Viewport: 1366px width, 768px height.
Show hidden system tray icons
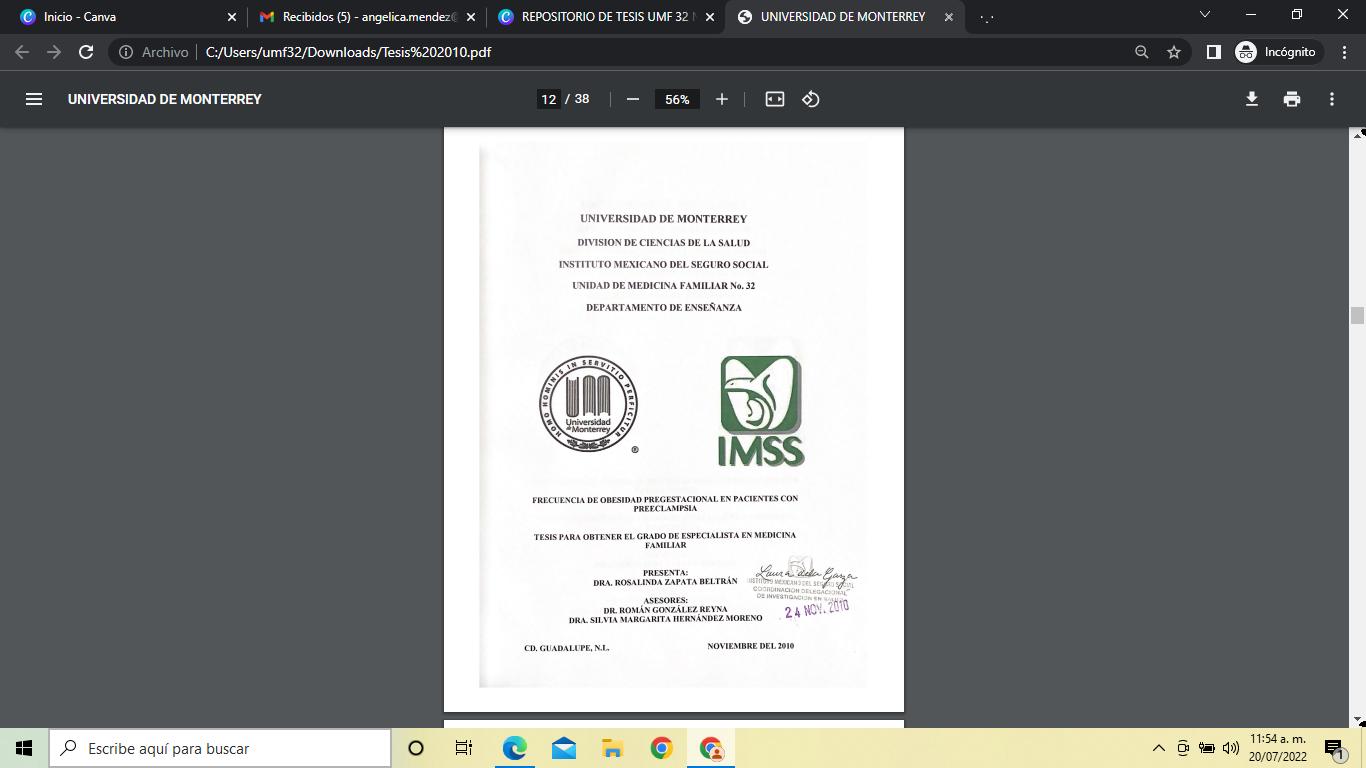click(x=1159, y=748)
